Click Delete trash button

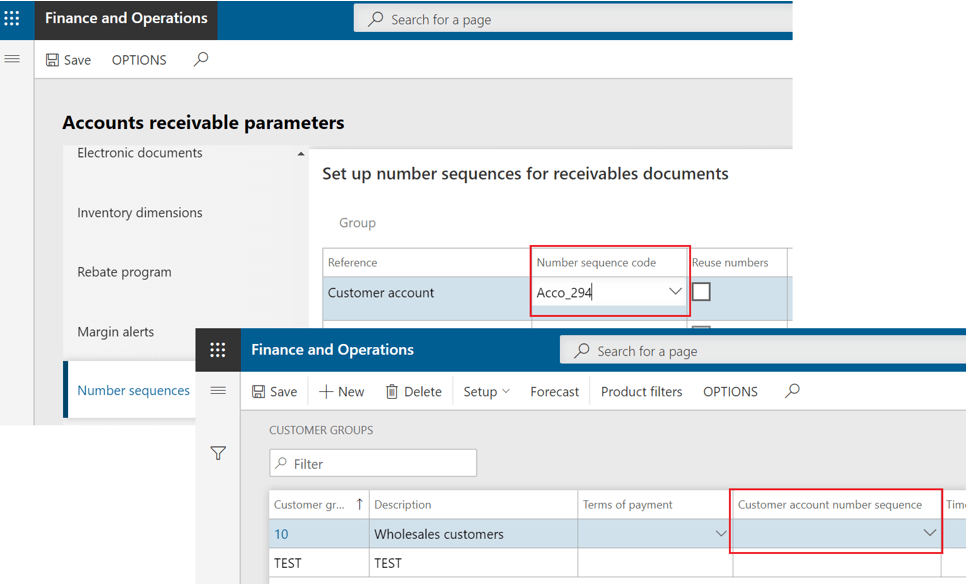pos(413,392)
